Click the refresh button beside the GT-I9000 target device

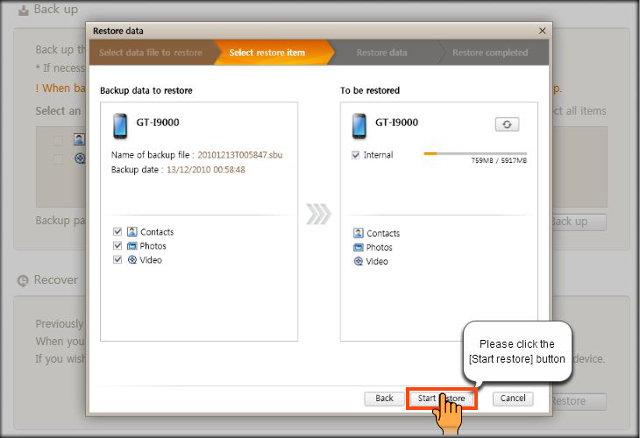506,124
